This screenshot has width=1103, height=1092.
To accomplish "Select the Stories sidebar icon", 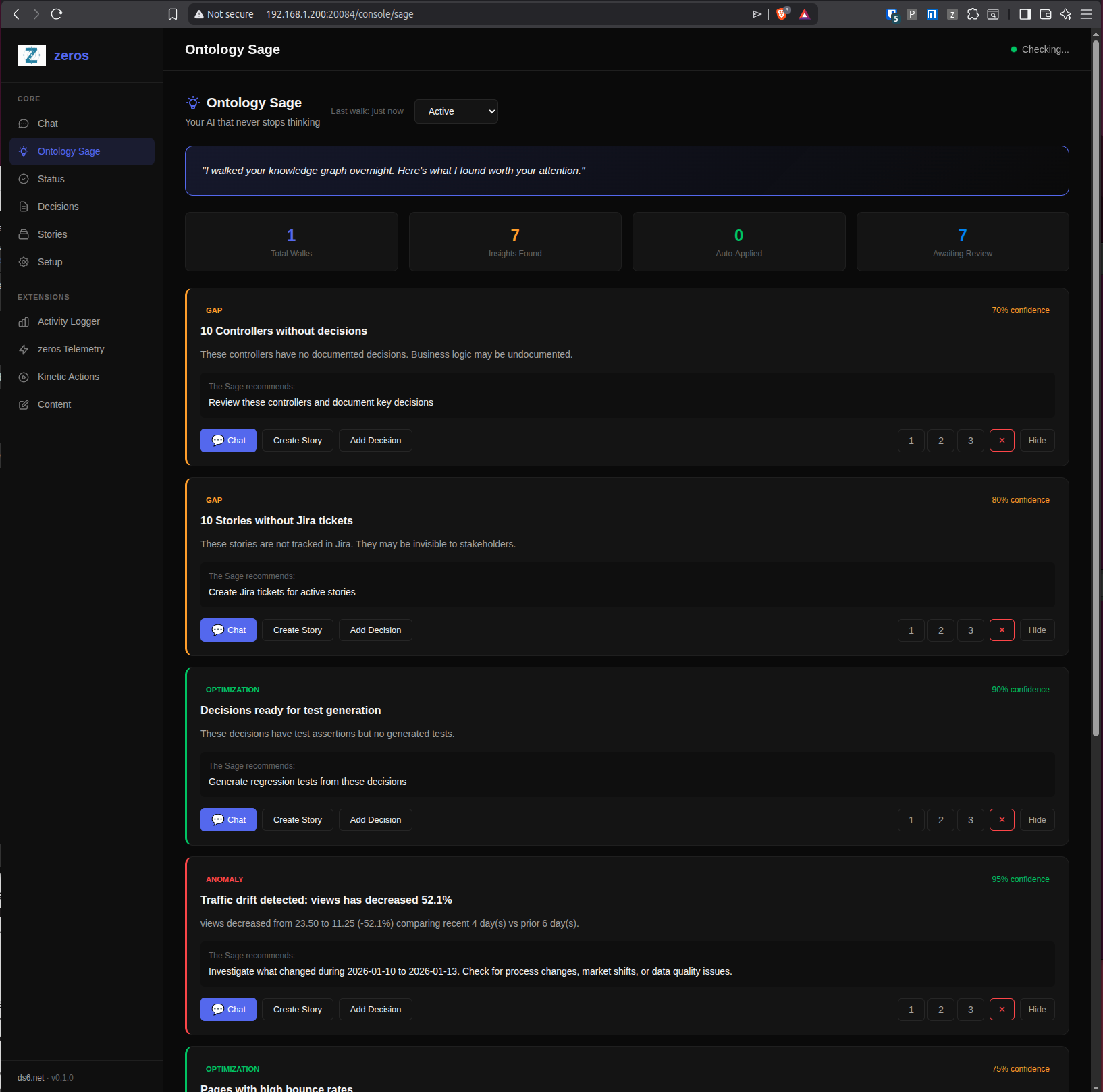I will (24, 234).
